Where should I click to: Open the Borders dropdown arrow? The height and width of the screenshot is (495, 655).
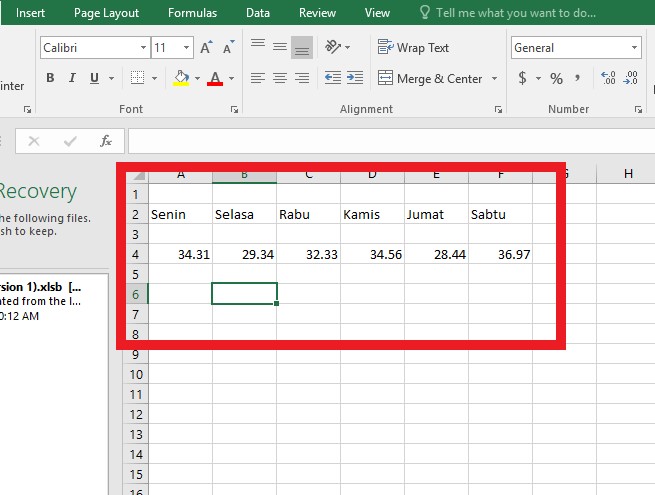[154, 78]
